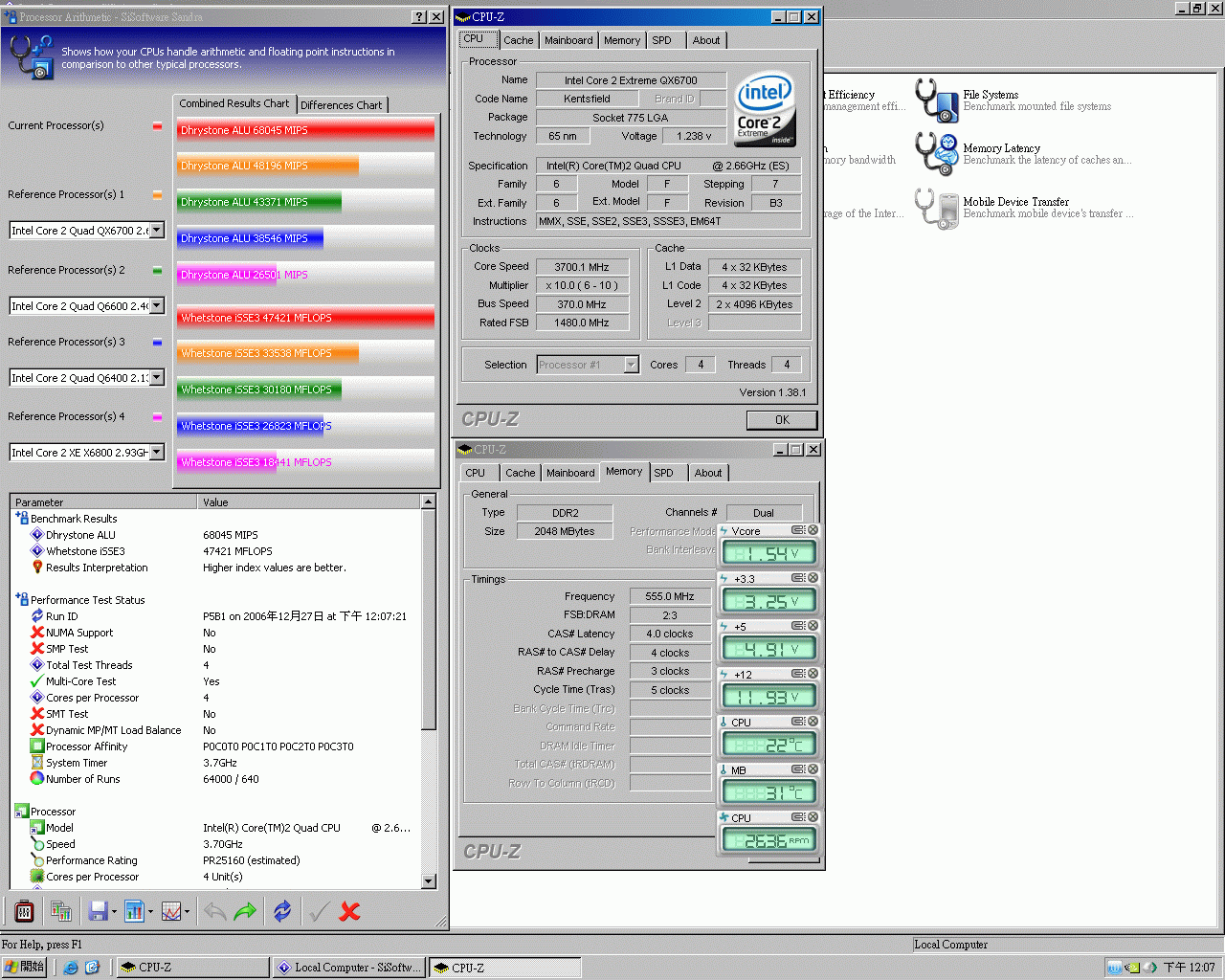Click the Options equalizer icon in Sandra toolbar
This screenshot has width=1225, height=980.
(25, 911)
